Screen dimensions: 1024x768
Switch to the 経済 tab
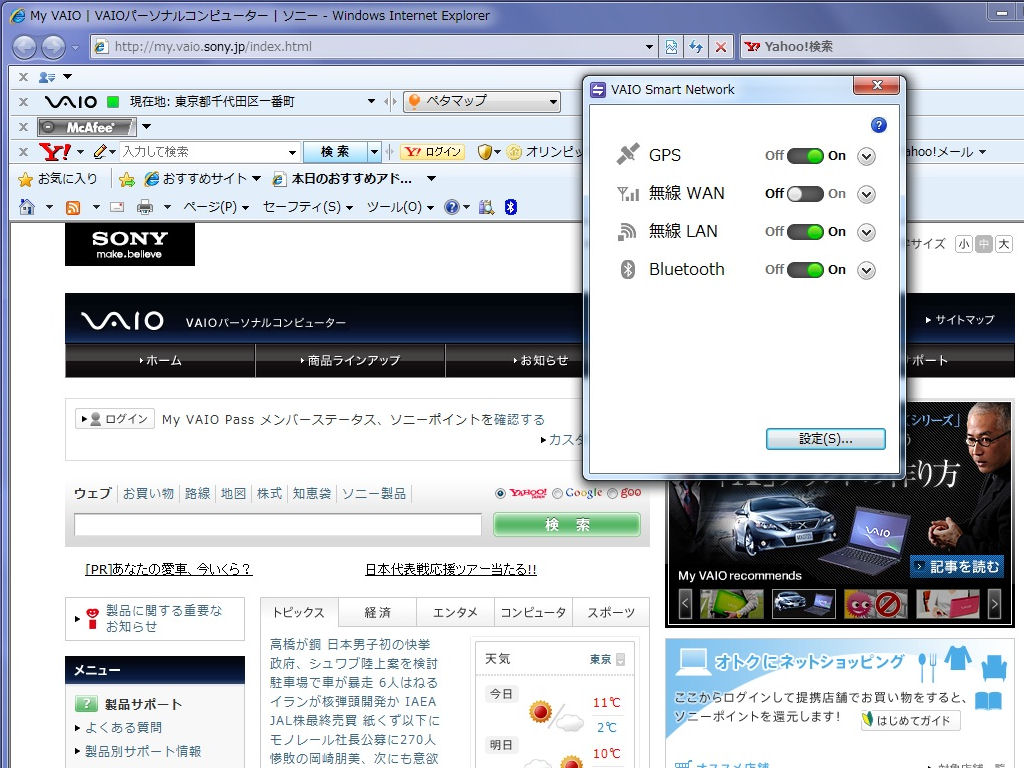click(377, 612)
